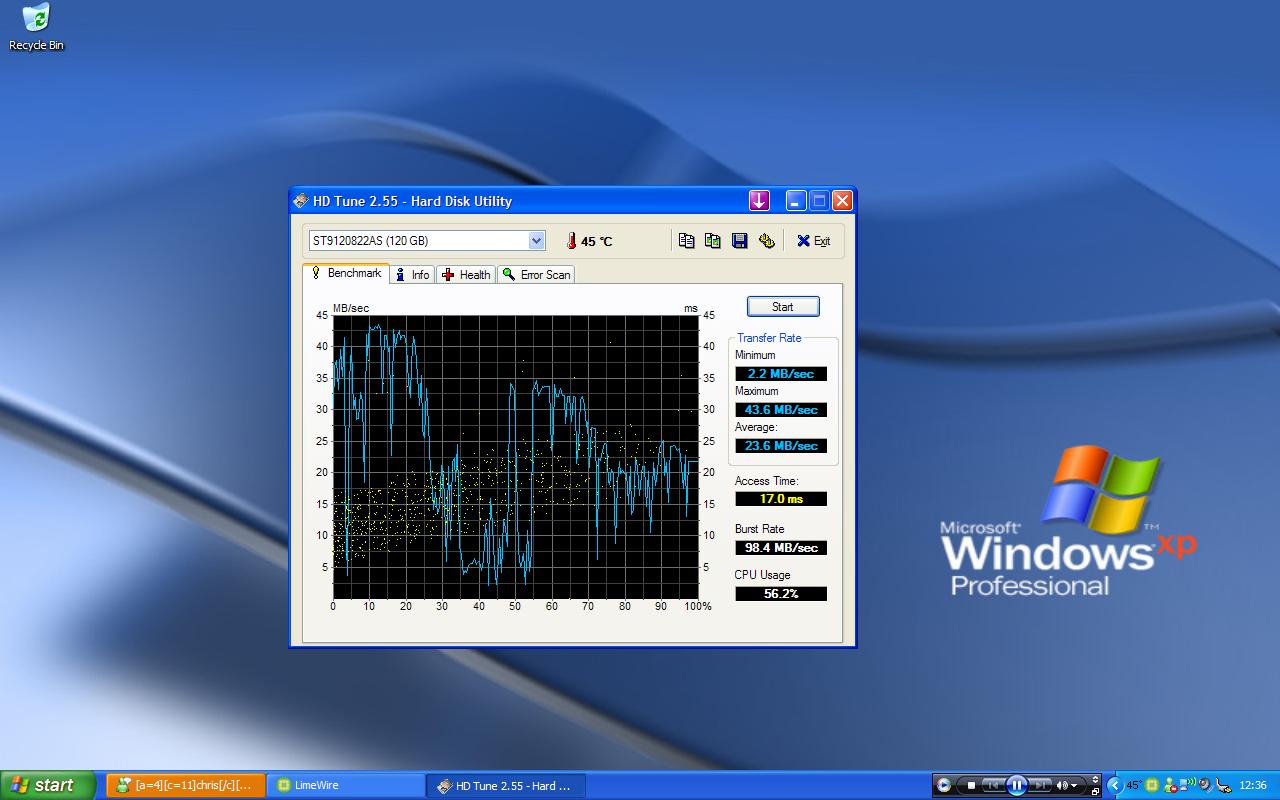Click the Access Time 17.0 ms value
Viewport: 1280px width, 800px height.
(x=781, y=499)
